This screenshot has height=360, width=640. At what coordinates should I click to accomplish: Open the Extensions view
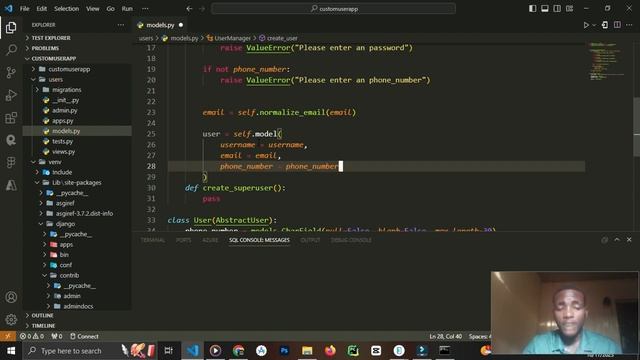tap(11, 118)
